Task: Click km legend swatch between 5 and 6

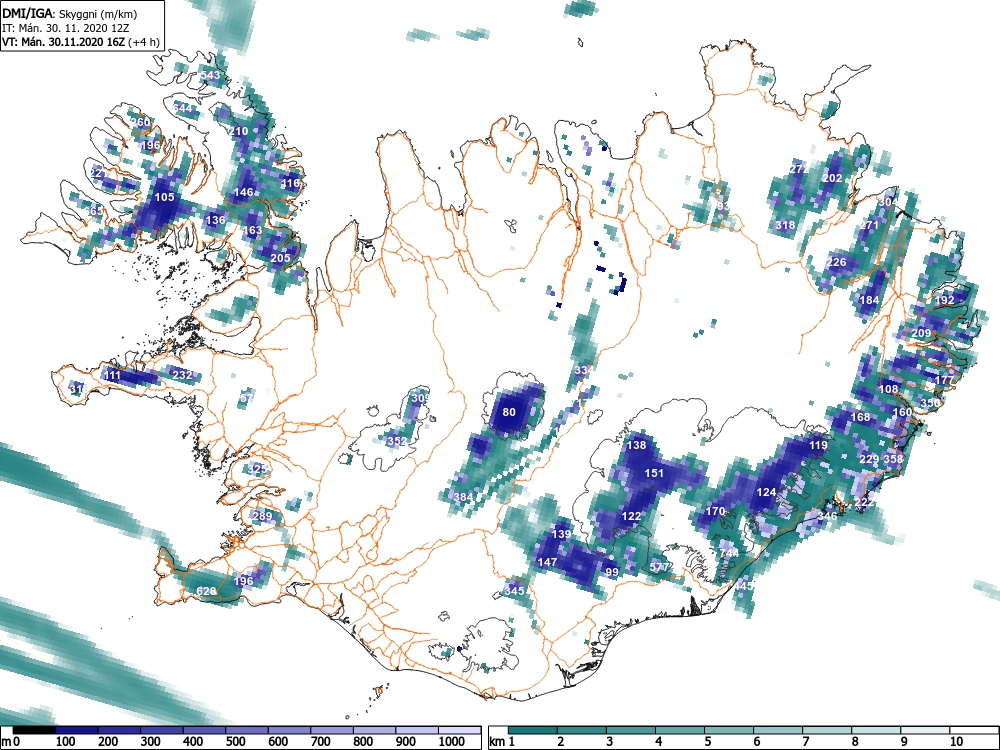Action: click(729, 730)
